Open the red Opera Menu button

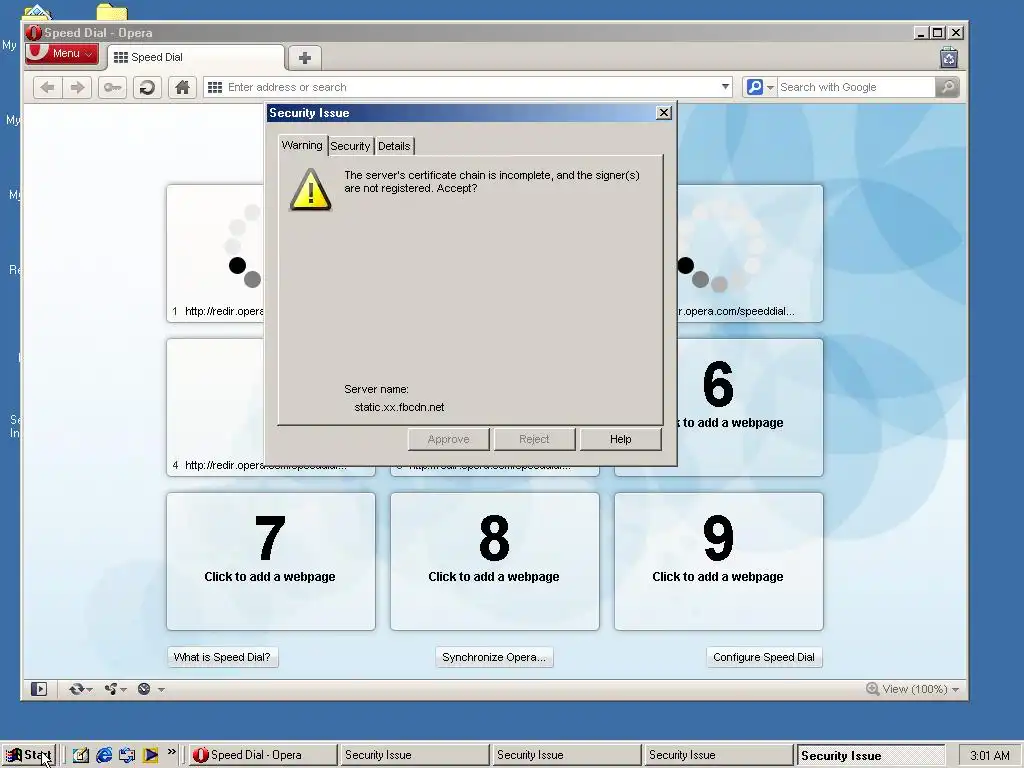(x=61, y=54)
